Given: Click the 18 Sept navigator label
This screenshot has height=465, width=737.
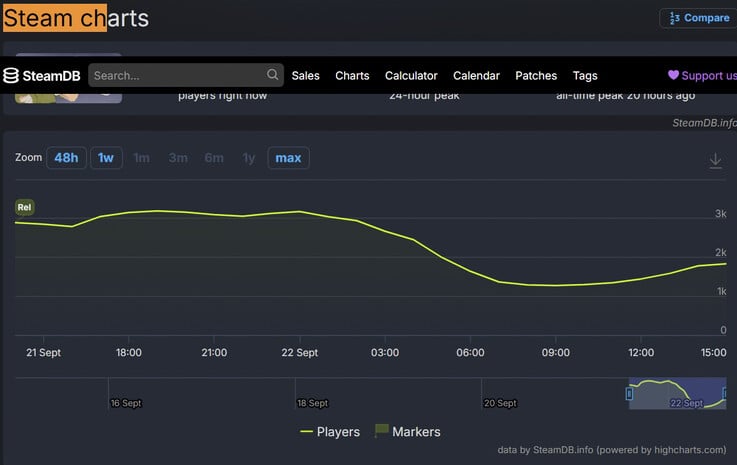Looking at the screenshot, I should pyautogui.click(x=313, y=403).
